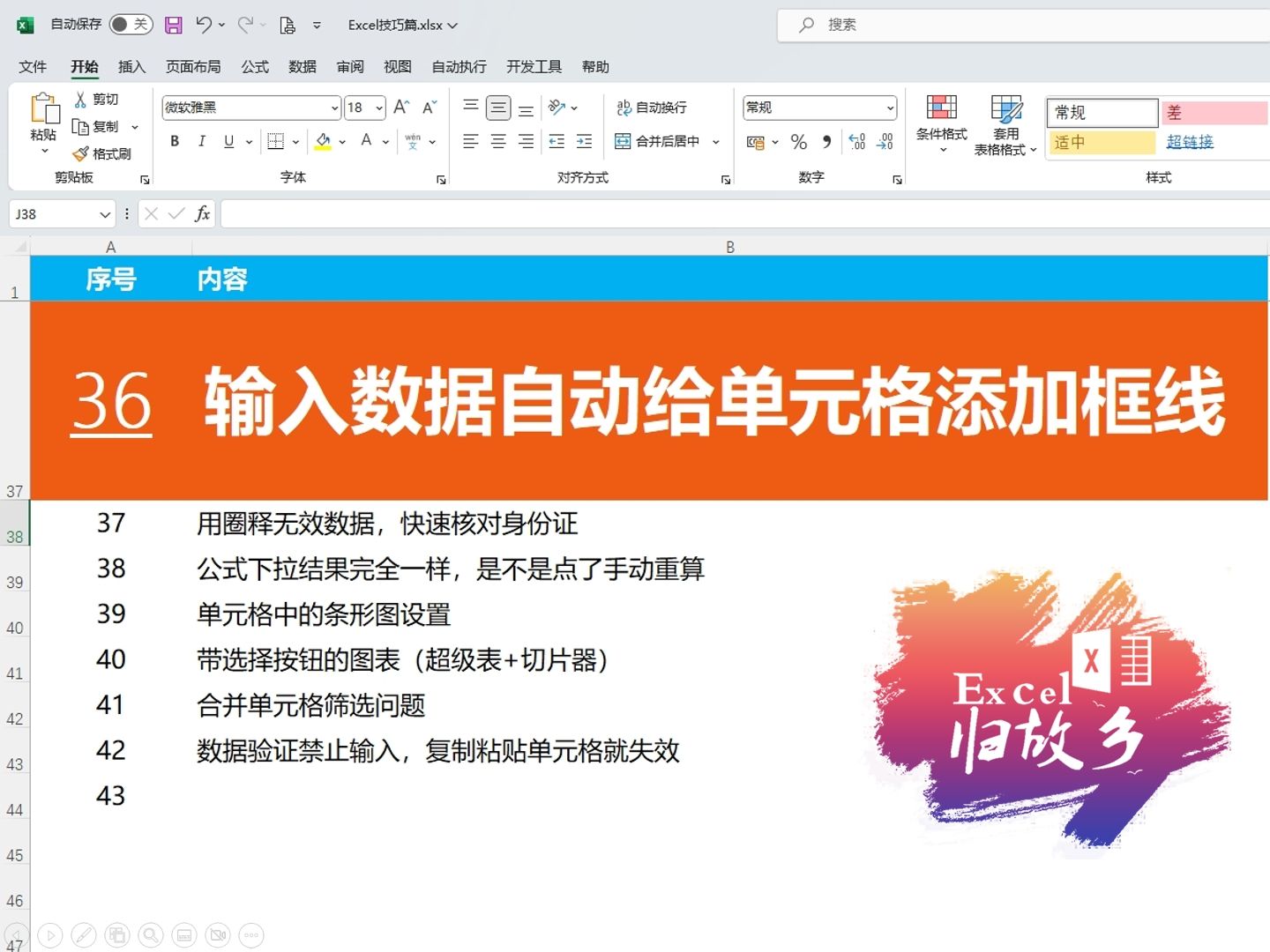This screenshot has width=1270, height=952.
Task: Expand the Name Box dropdown J38
Action: [x=105, y=214]
